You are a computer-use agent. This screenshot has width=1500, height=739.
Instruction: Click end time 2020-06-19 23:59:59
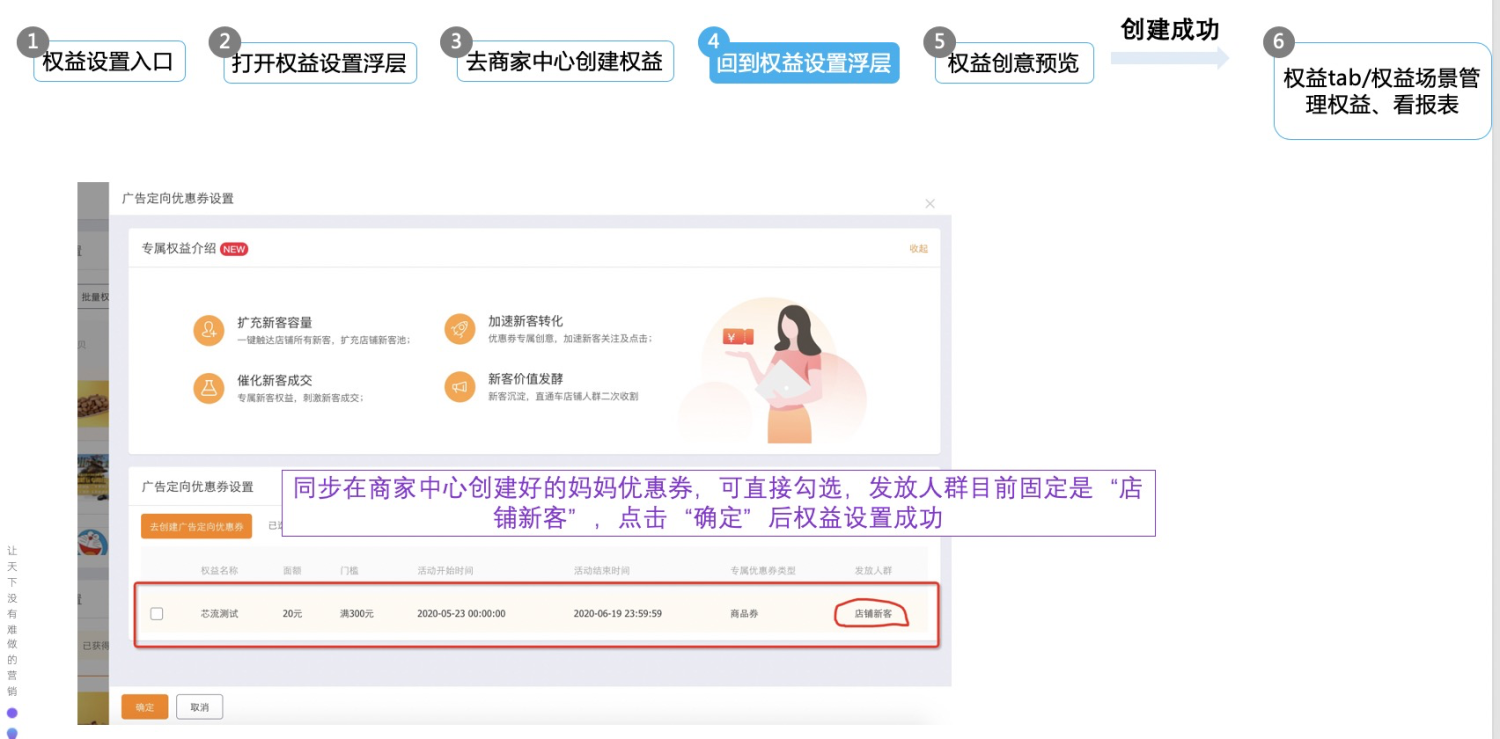pos(617,613)
